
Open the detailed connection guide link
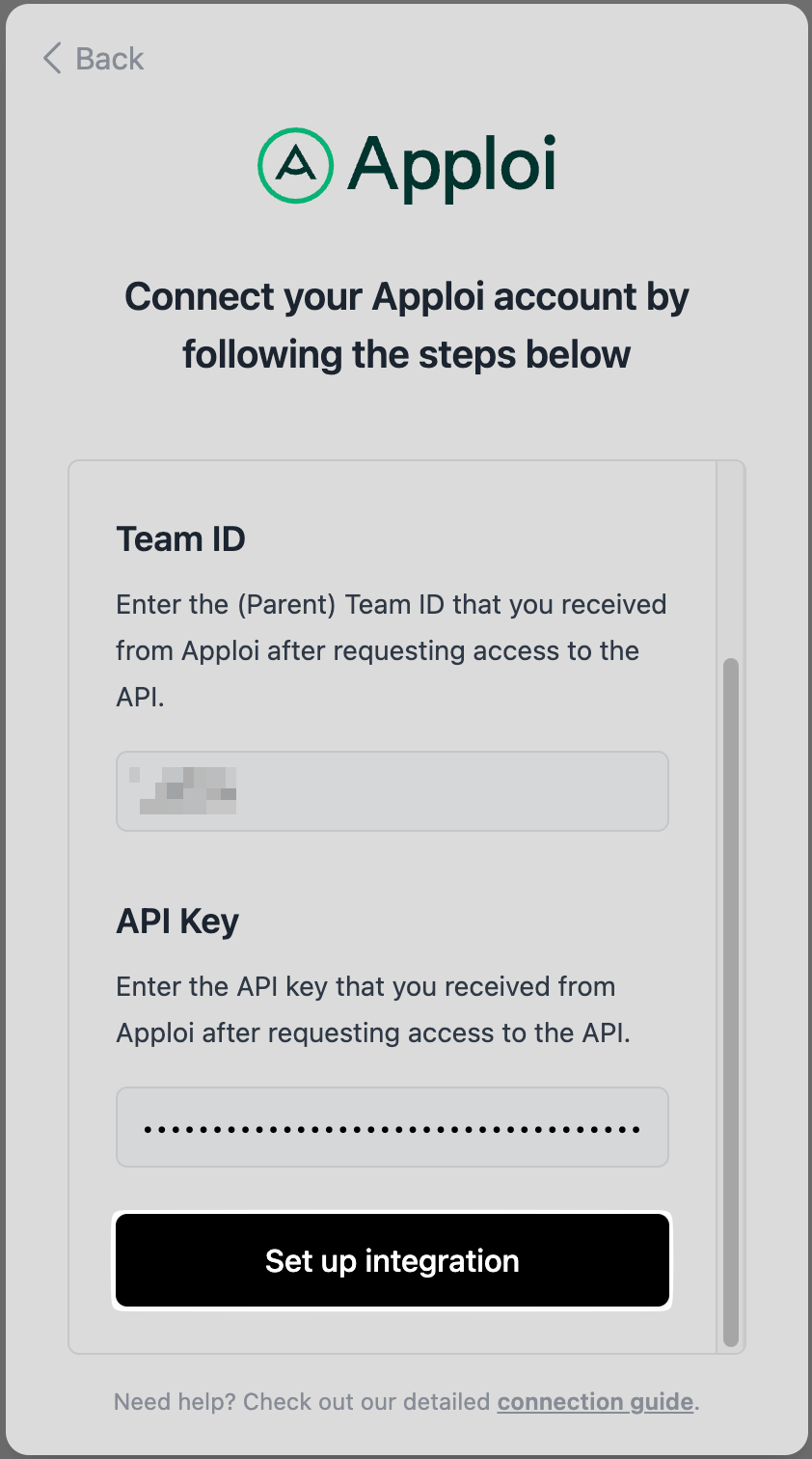tap(594, 1402)
